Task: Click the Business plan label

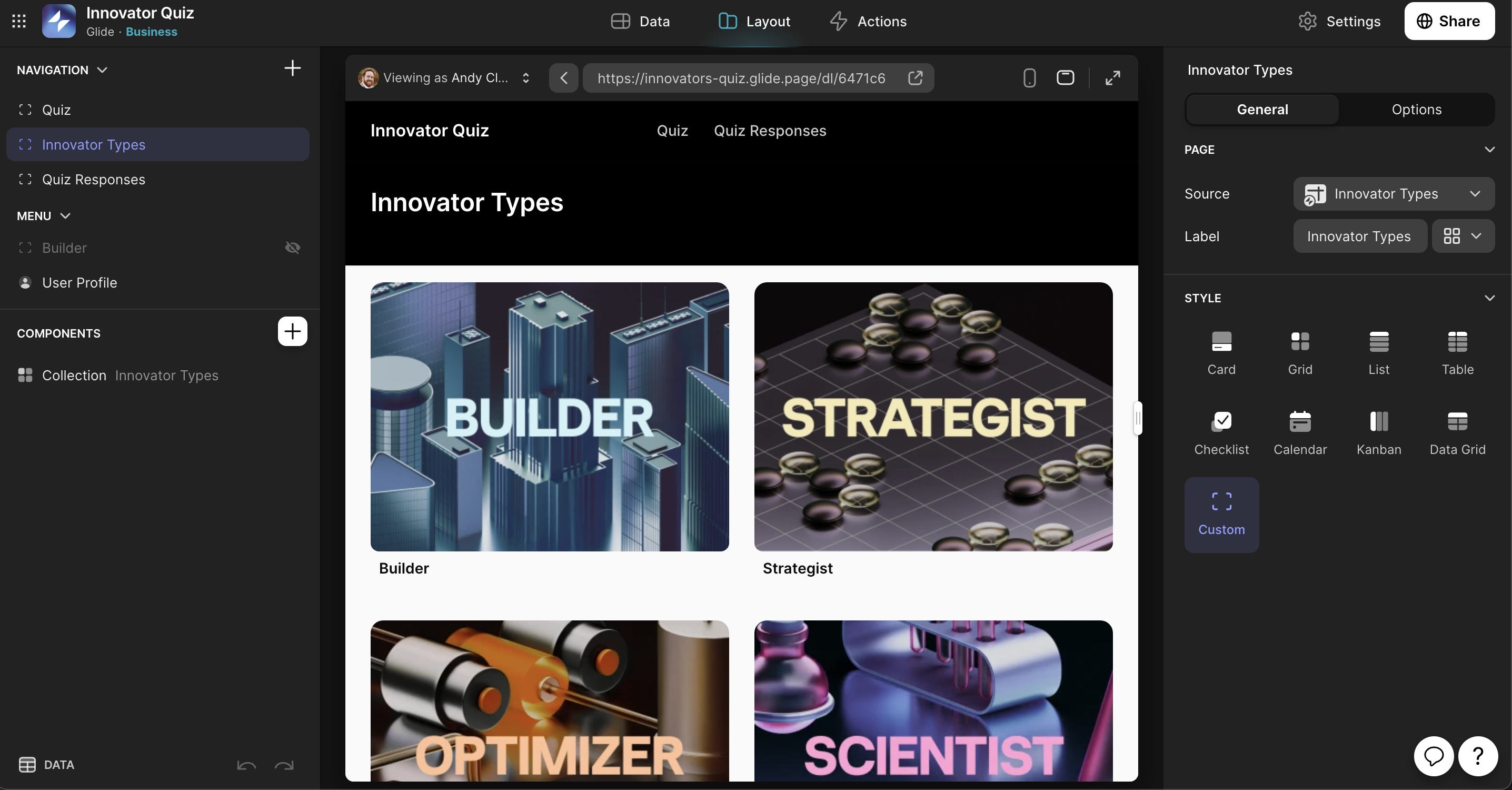Action: coord(152,32)
